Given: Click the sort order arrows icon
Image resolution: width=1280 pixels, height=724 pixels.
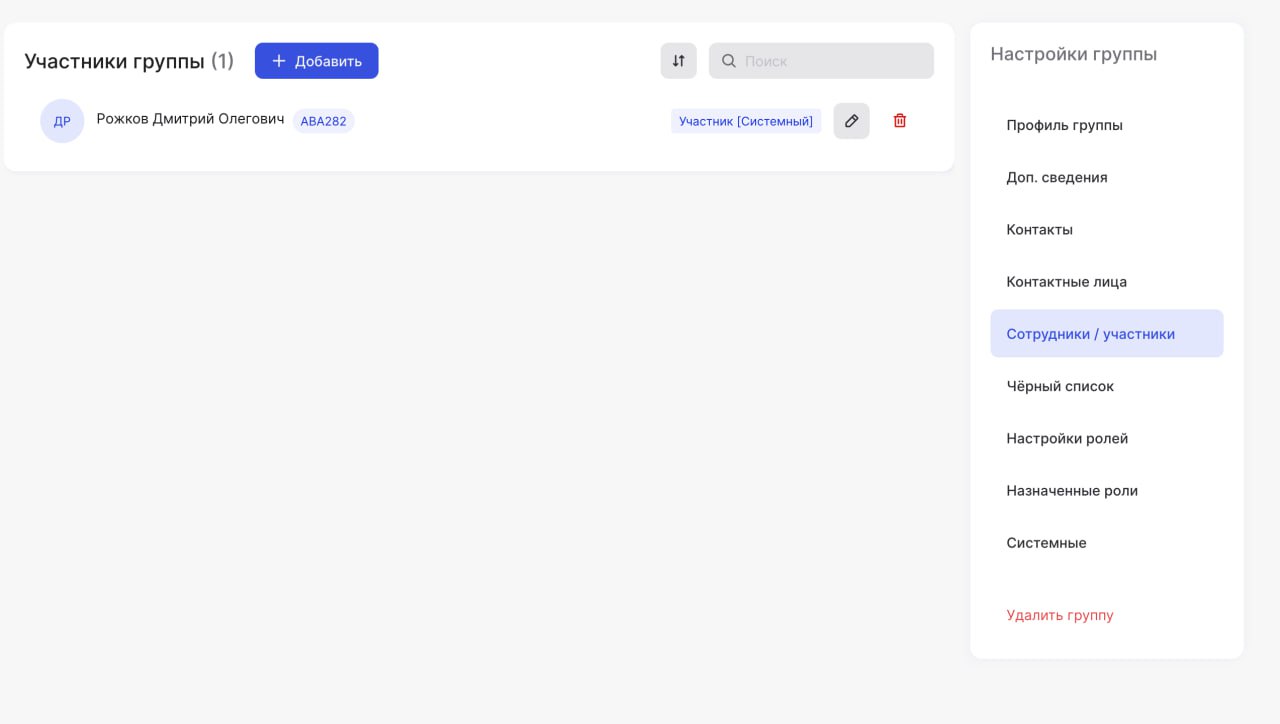Looking at the screenshot, I should click(x=678, y=61).
